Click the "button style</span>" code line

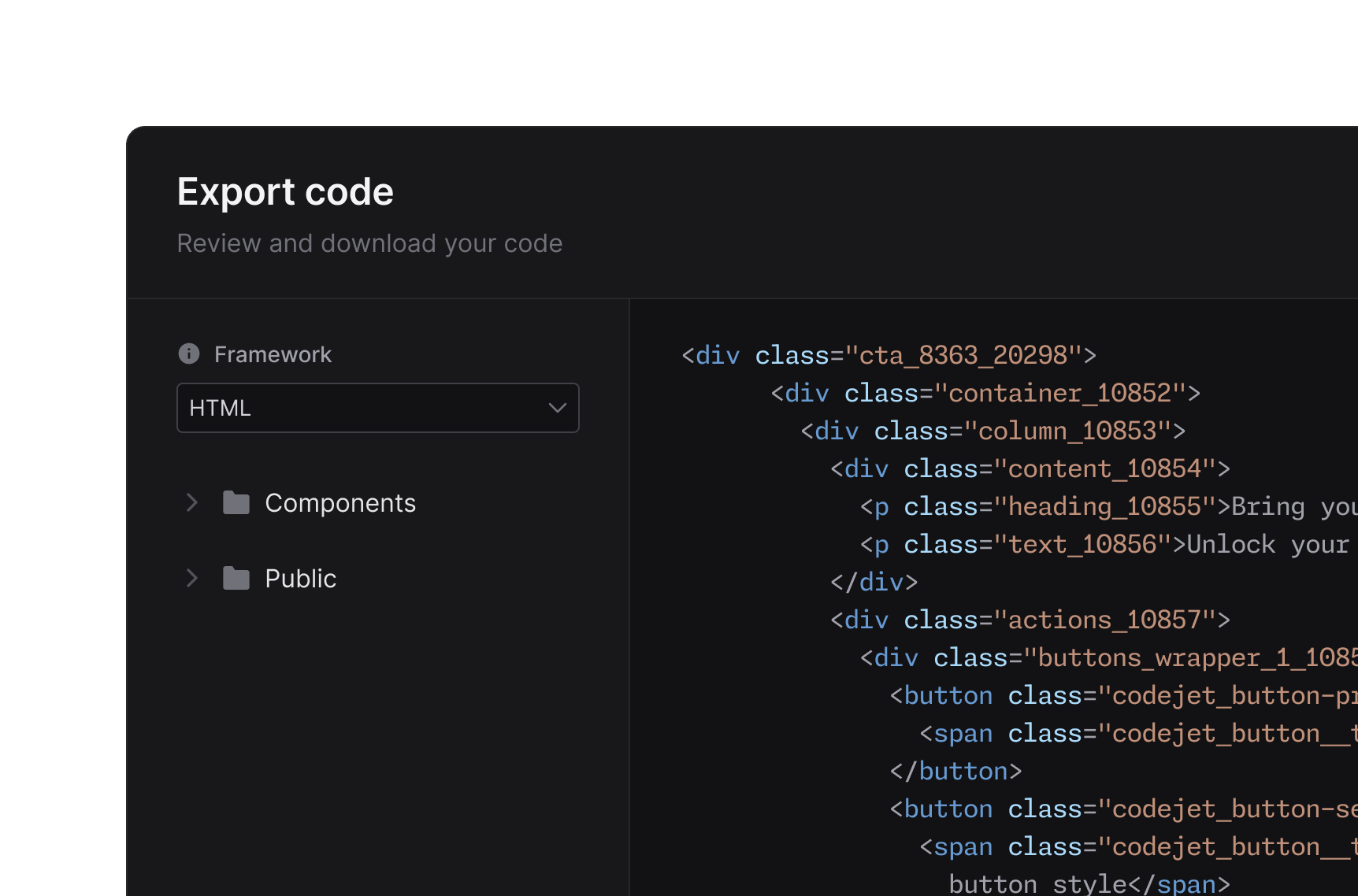point(1089,883)
